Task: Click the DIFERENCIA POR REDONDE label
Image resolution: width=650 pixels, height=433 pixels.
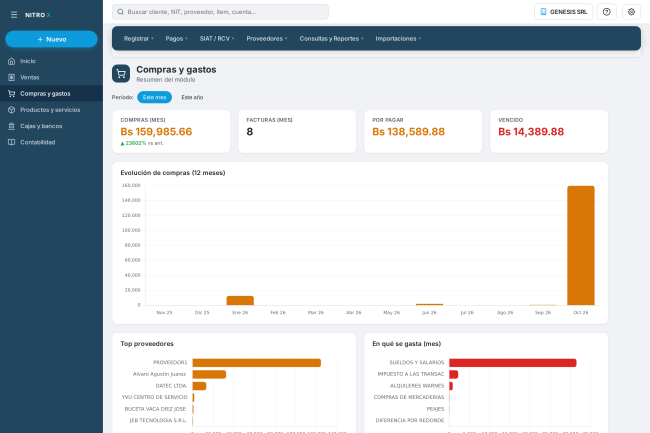Action: (x=410, y=421)
